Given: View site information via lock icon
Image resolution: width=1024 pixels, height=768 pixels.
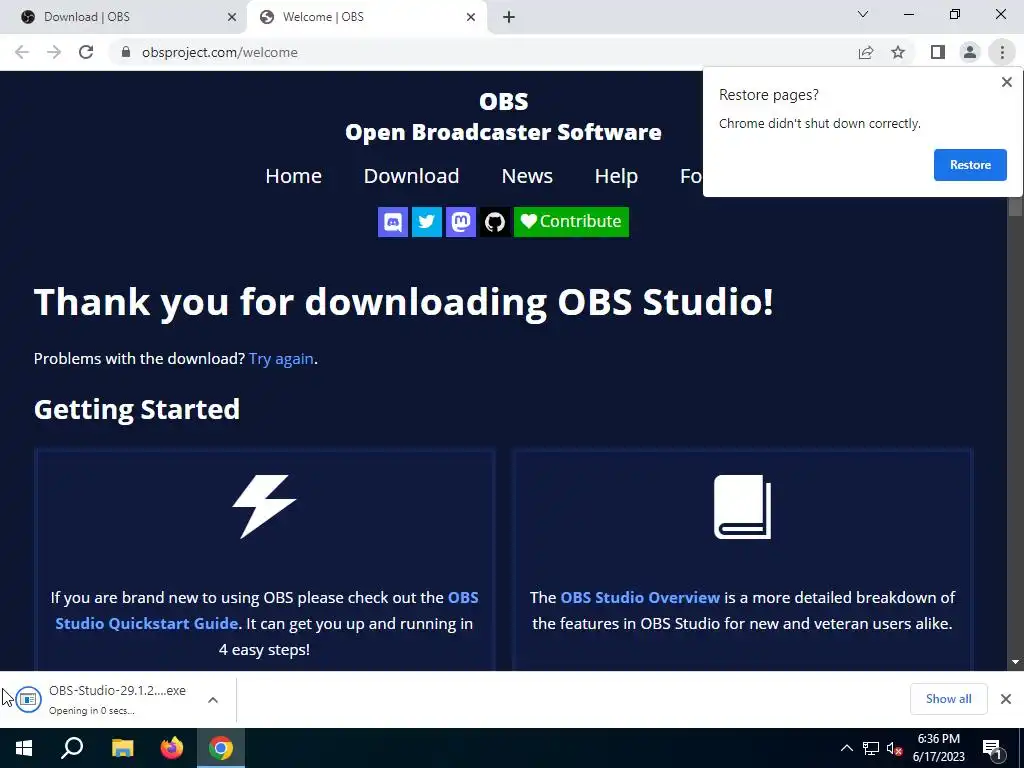Looking at the screenshot, I should [126, 52].
